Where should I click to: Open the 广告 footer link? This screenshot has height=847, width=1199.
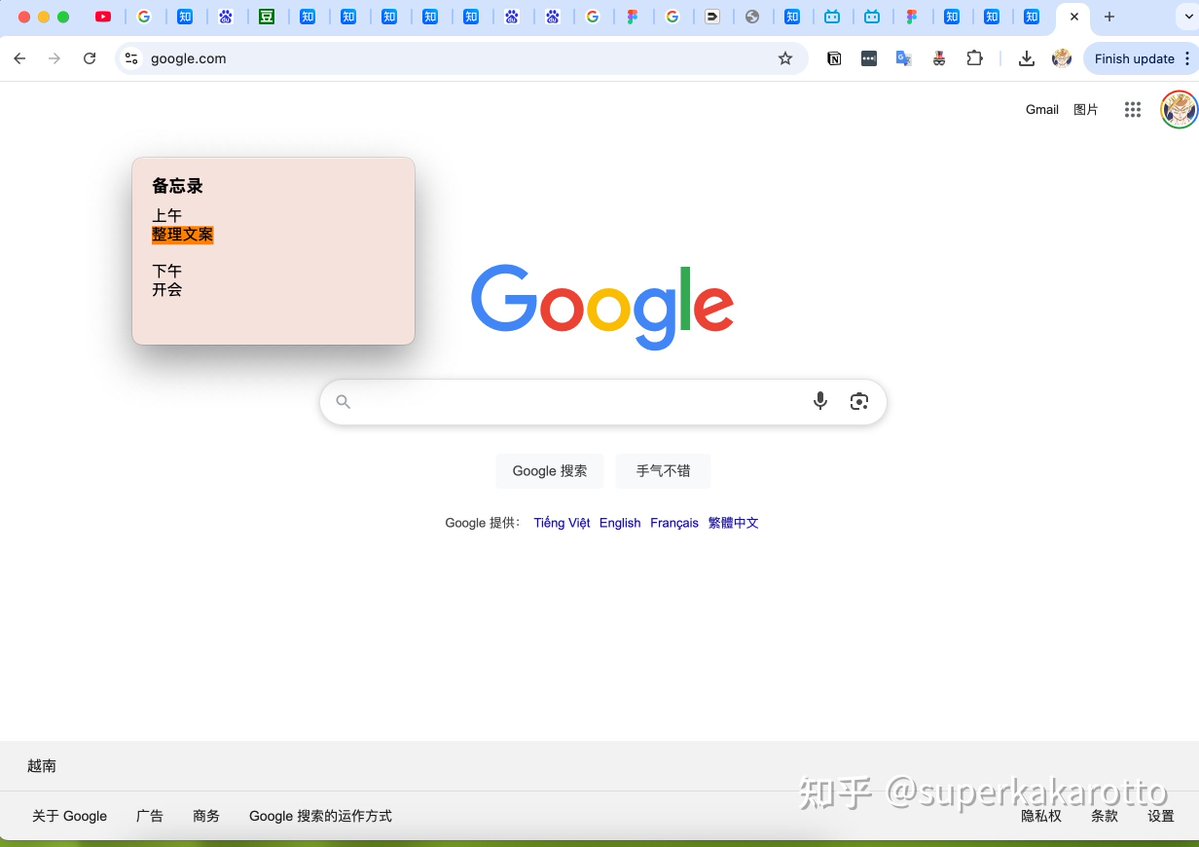(x=150, y=816)
